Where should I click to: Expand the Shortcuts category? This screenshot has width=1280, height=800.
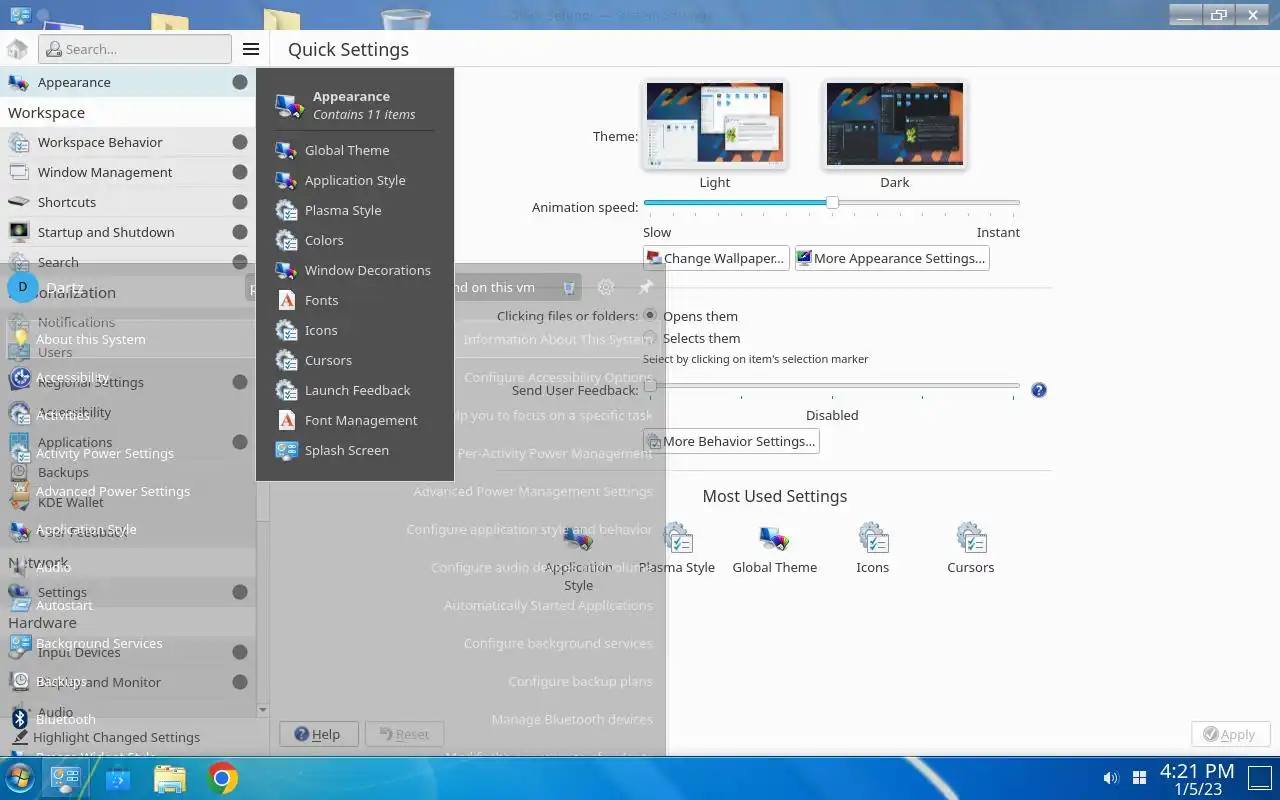(128, 202)
